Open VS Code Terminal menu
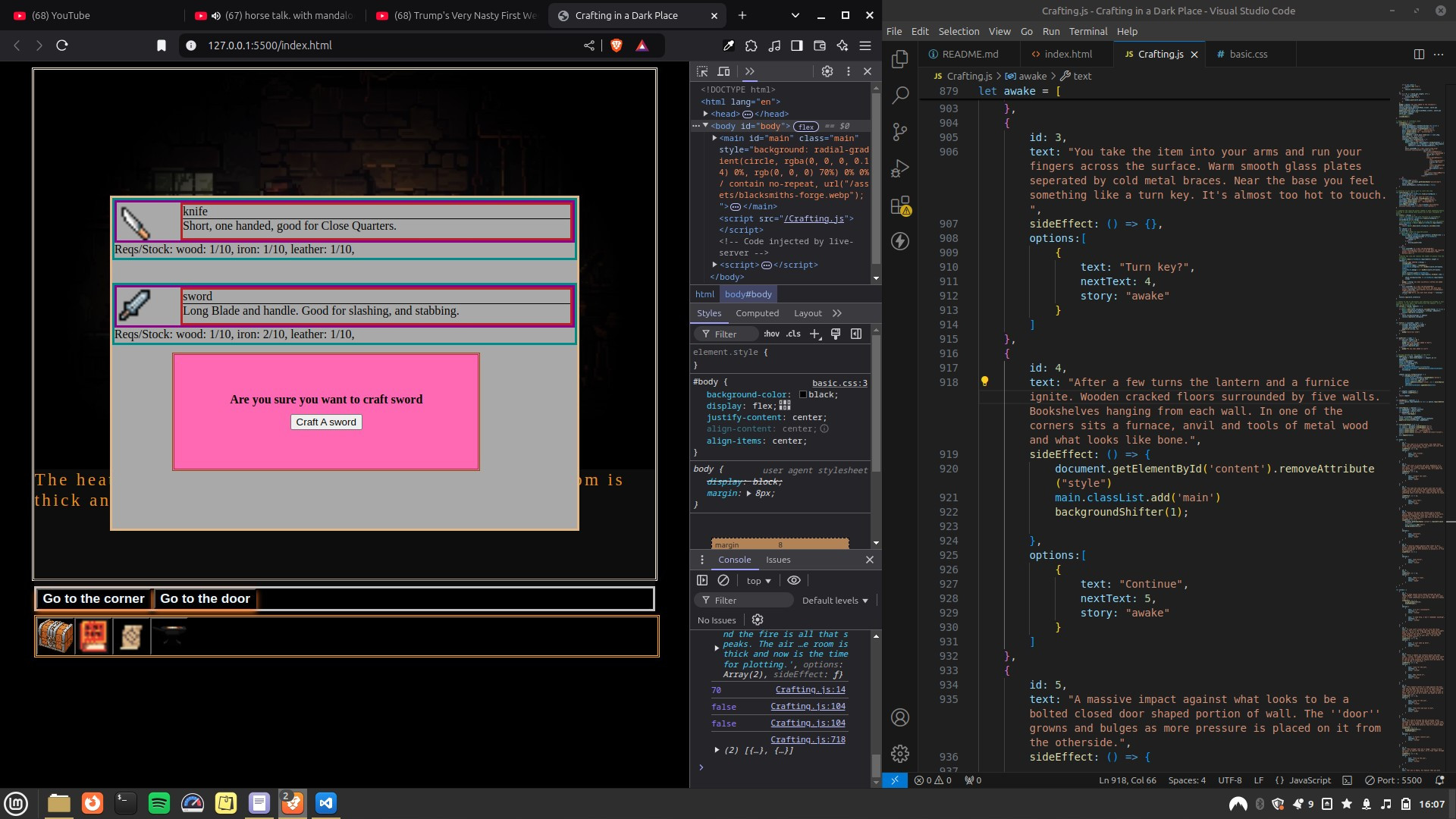1456x819 pixels. tap(1087, 31)
